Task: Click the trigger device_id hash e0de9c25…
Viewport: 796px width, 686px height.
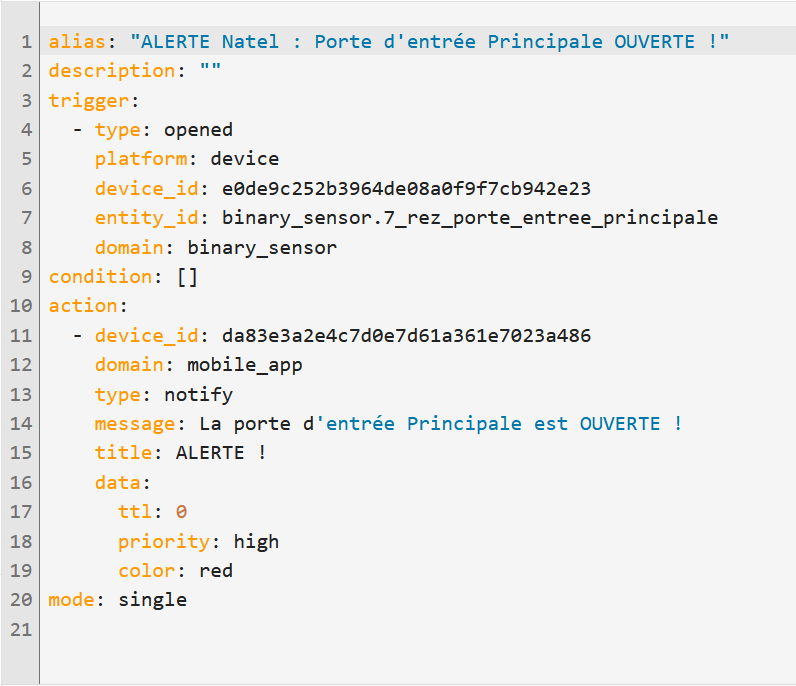Action: pos(407,189)
